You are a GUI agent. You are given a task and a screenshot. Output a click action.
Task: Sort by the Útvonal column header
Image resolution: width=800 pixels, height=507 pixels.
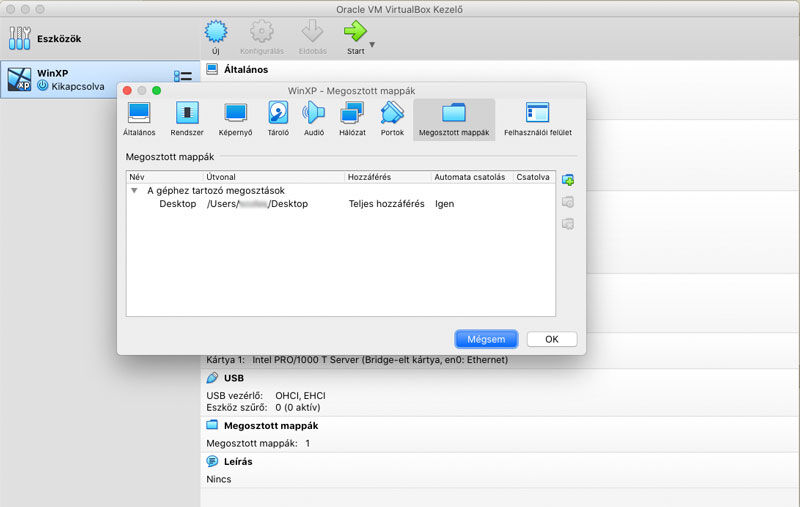[273, 177]
